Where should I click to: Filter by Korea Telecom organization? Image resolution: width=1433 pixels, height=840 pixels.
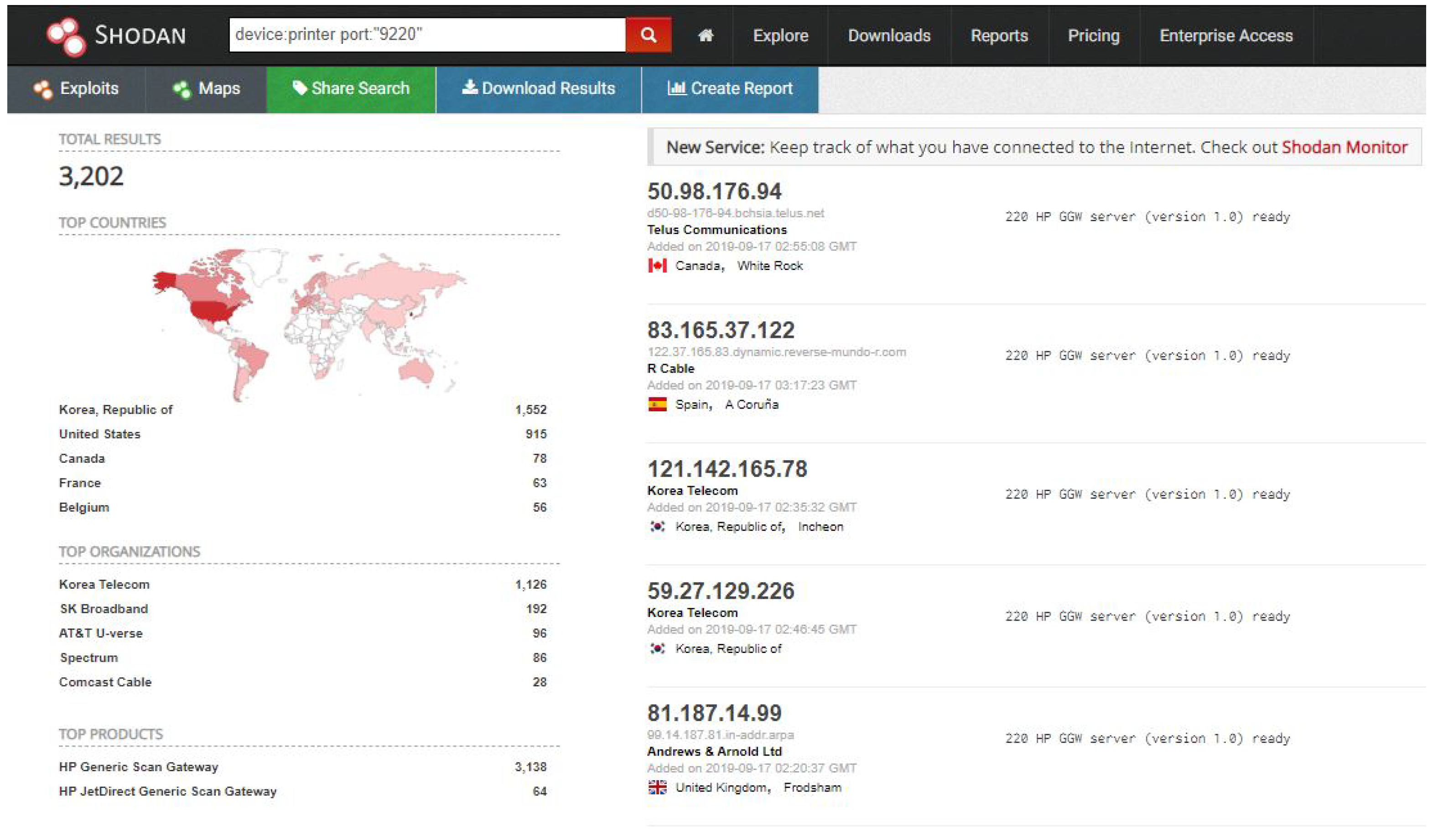[x=104, y=584]
